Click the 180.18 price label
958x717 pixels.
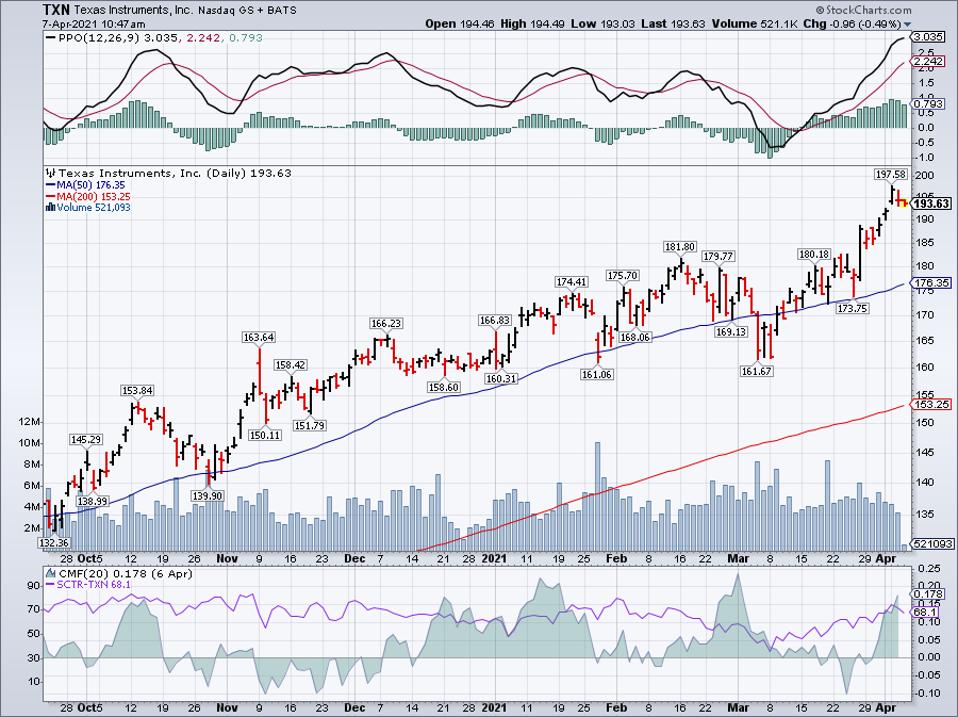click(814, 254)
